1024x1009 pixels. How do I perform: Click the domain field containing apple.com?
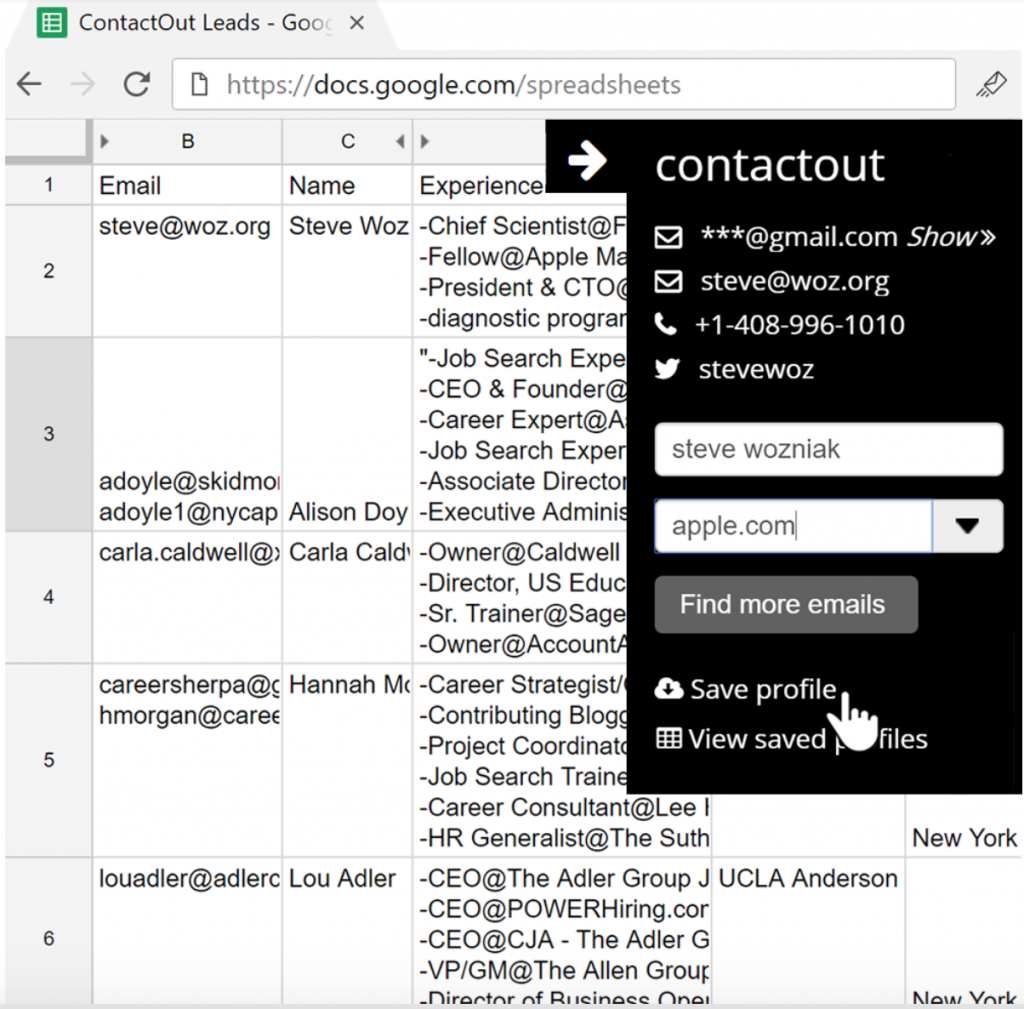click(x=793, y=526)
